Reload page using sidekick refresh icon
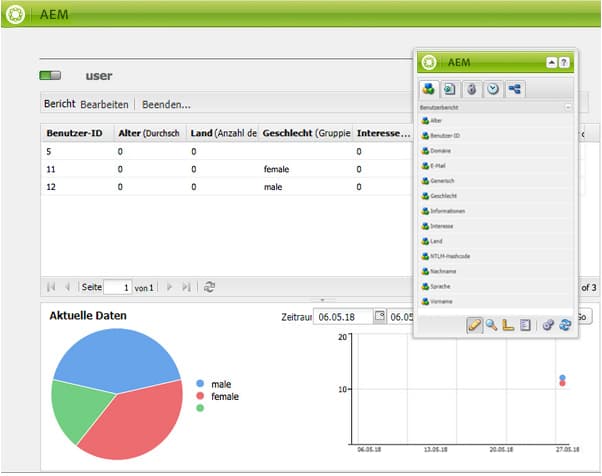602x476 pixels. coord(565,325)
